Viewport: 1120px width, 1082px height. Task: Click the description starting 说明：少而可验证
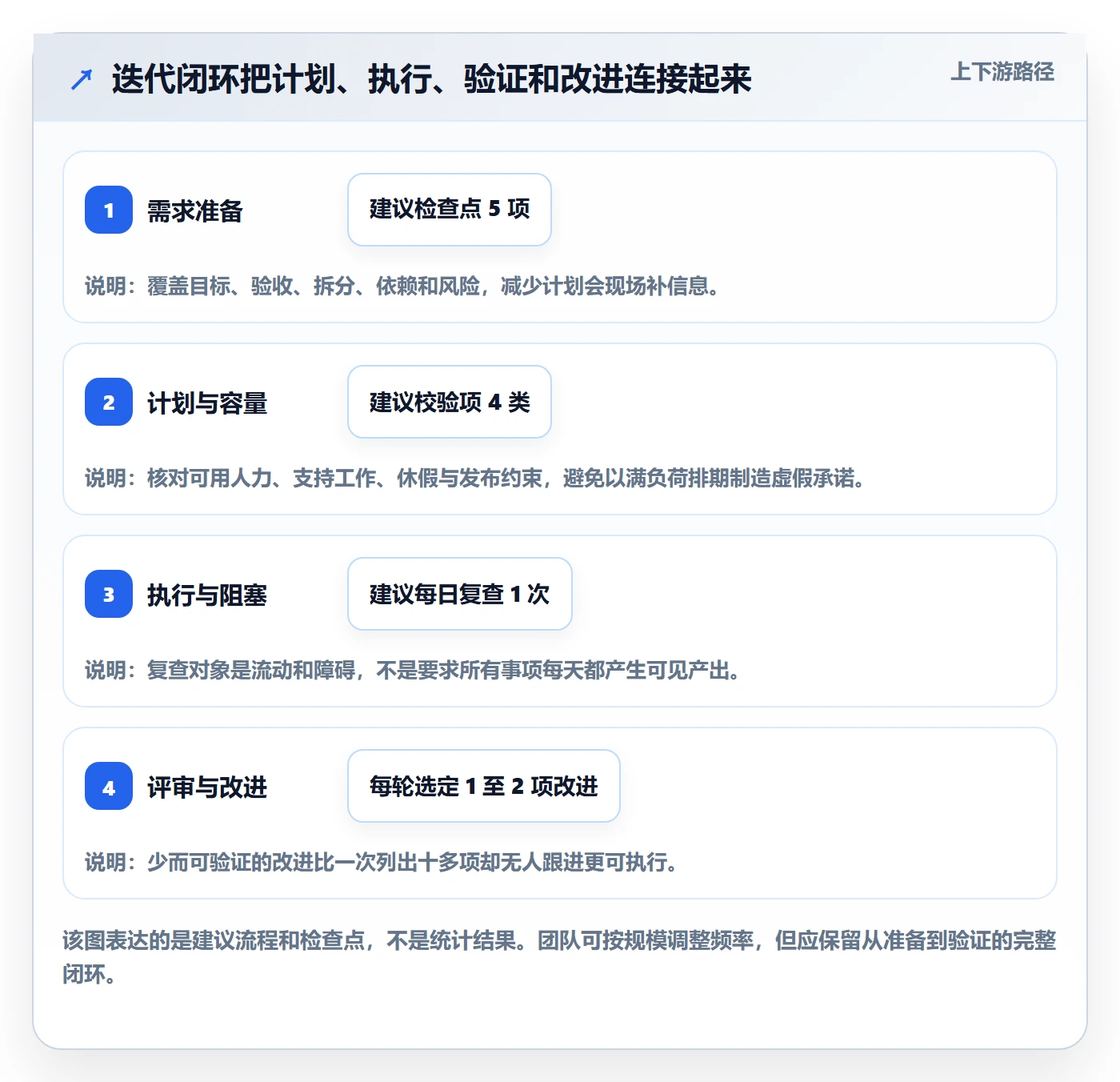pyautogui.click(x=383, y=862)
